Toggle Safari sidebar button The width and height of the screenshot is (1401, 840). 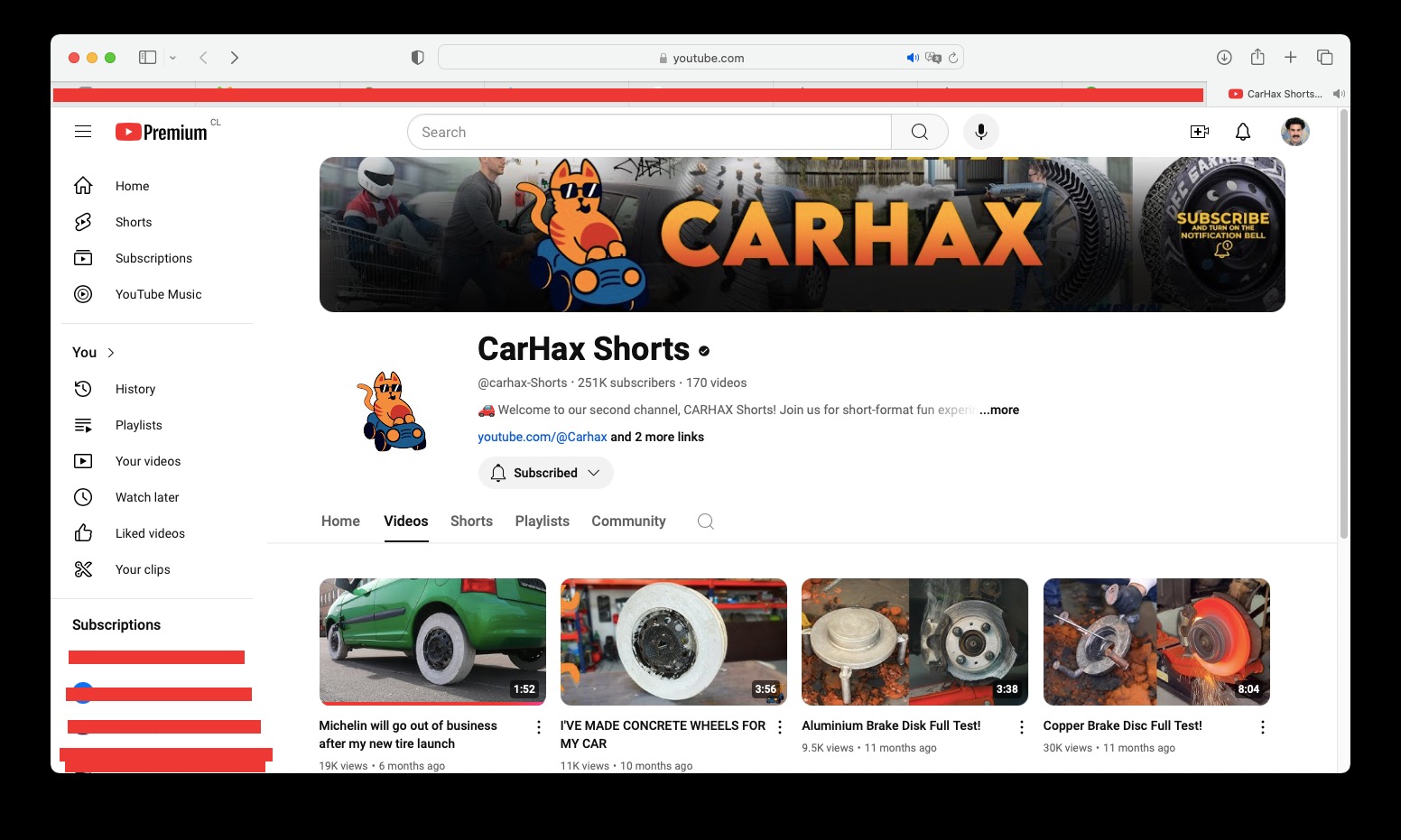tap(147, 57)
